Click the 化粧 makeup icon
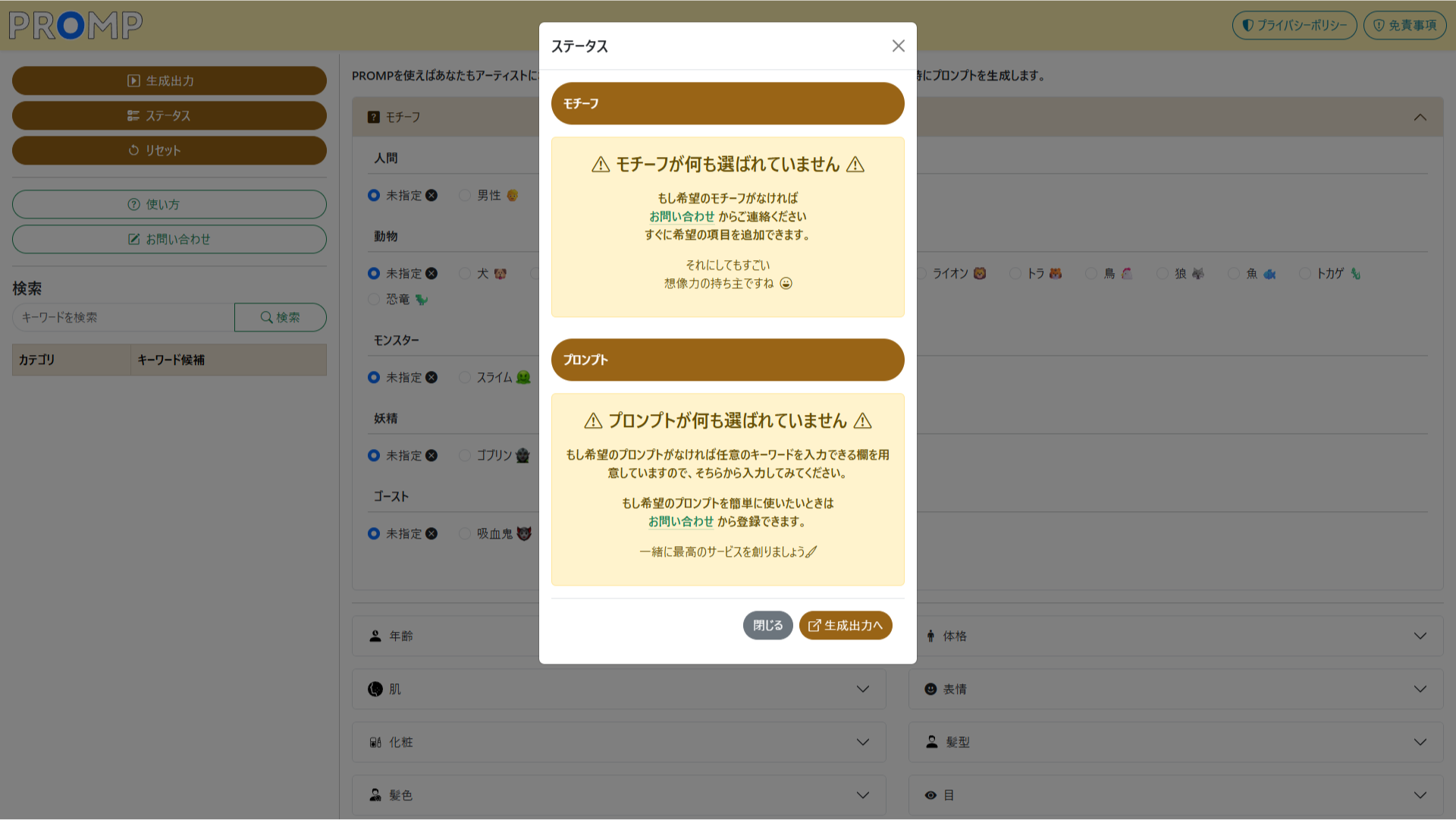 (375, 743)
